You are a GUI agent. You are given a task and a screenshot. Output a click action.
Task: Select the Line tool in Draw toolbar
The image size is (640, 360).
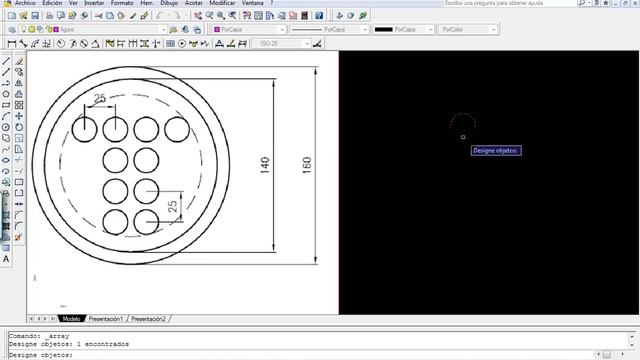[x=6, y=61]
